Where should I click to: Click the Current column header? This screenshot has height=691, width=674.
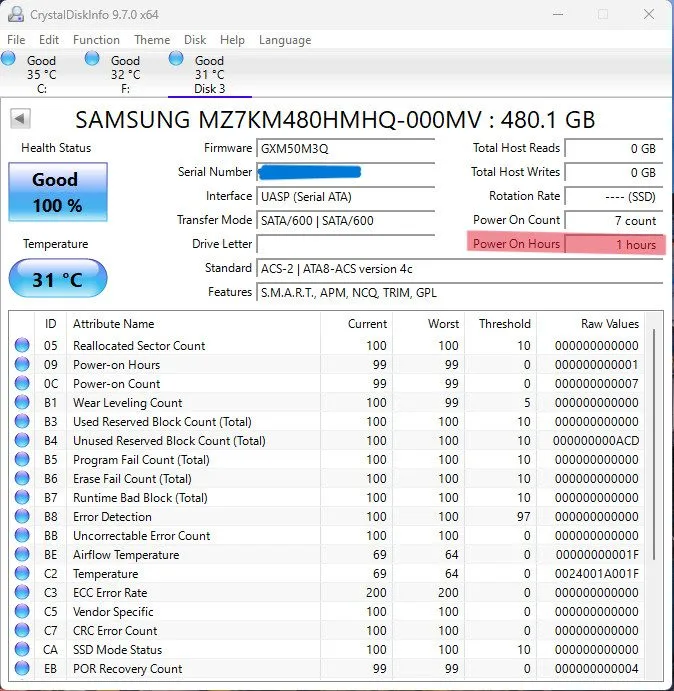point(356,324)
